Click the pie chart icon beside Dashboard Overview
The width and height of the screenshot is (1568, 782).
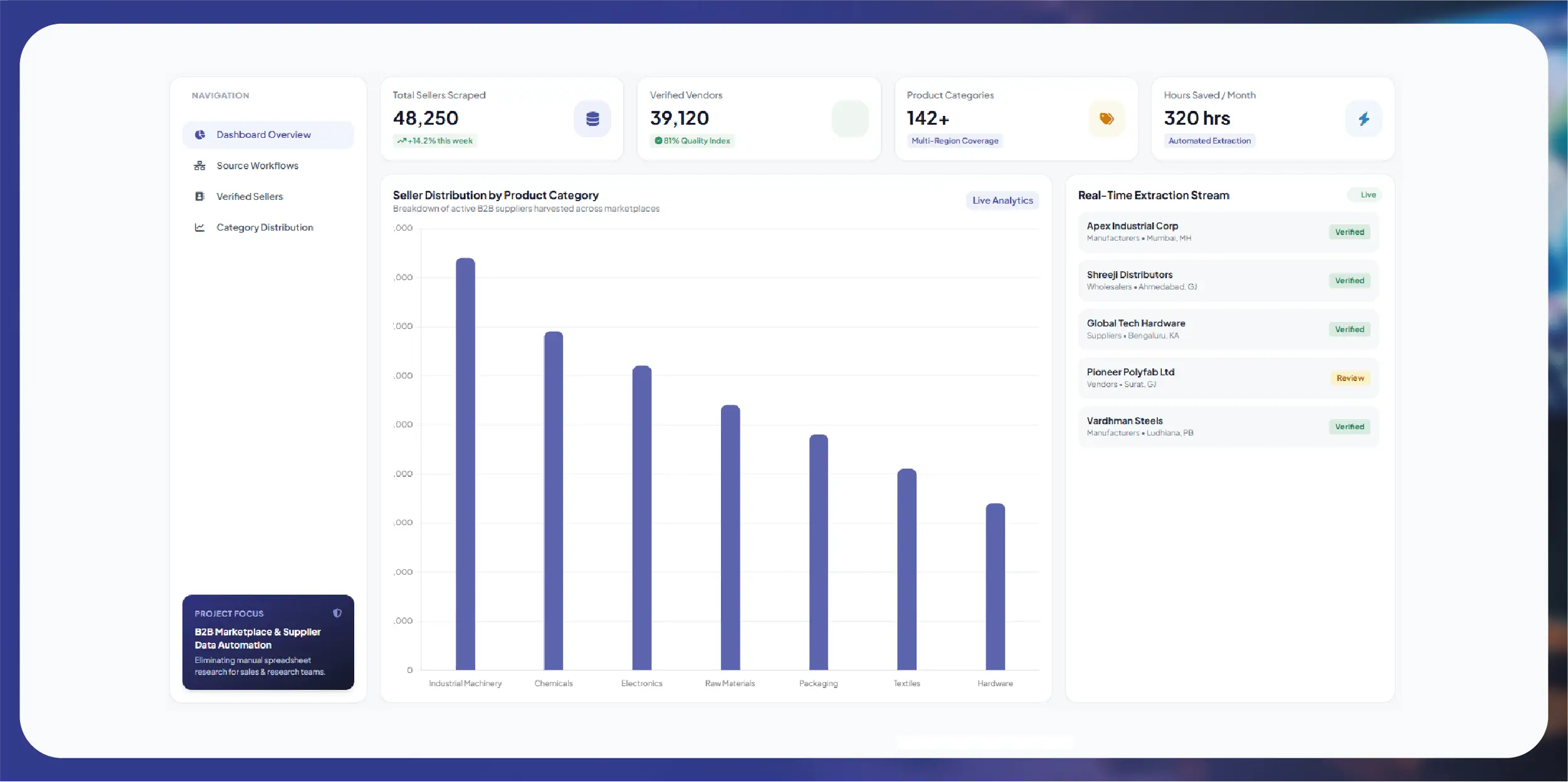tap(200, 135)
